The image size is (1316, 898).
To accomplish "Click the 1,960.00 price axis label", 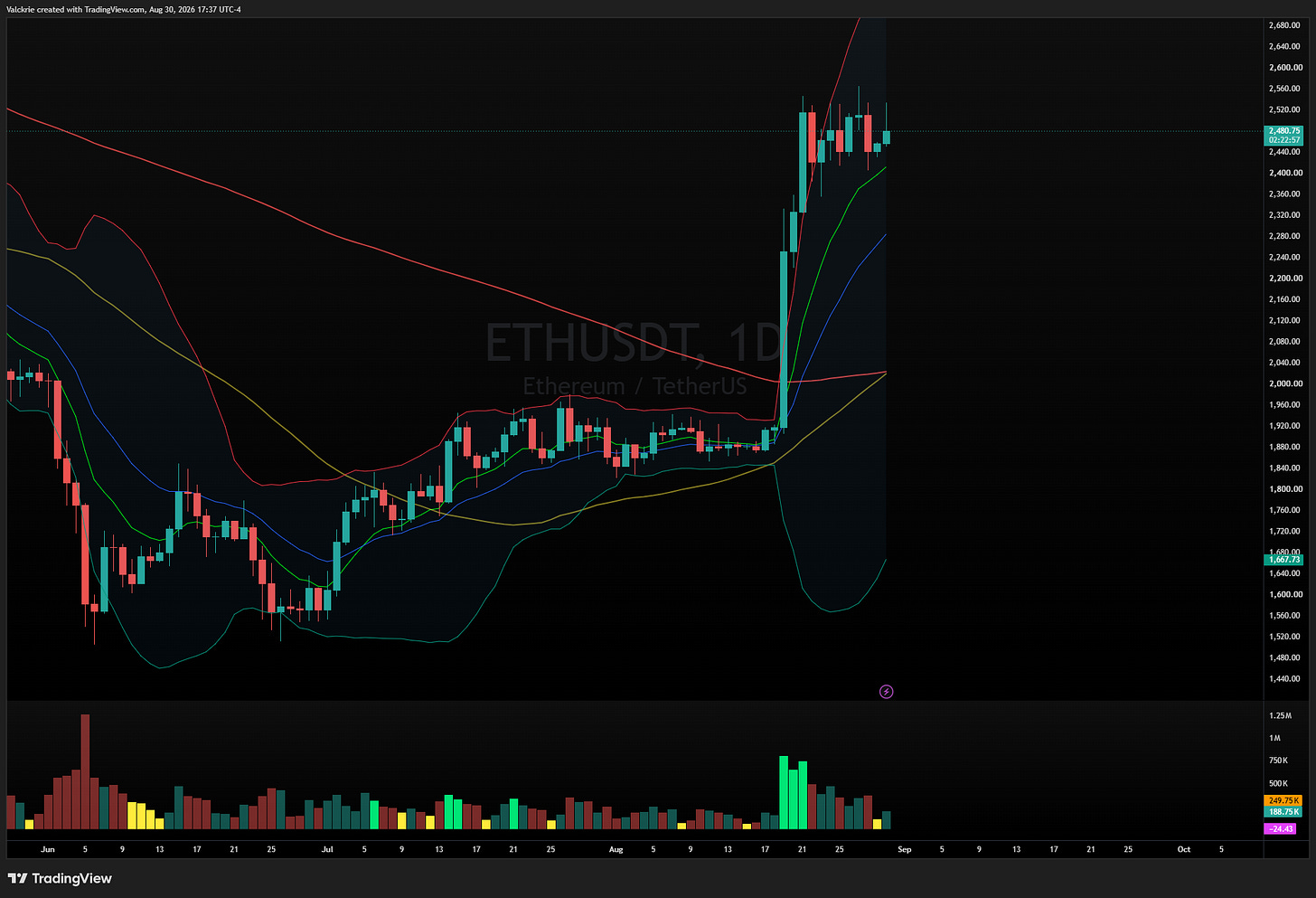I will coord(1284,405).
